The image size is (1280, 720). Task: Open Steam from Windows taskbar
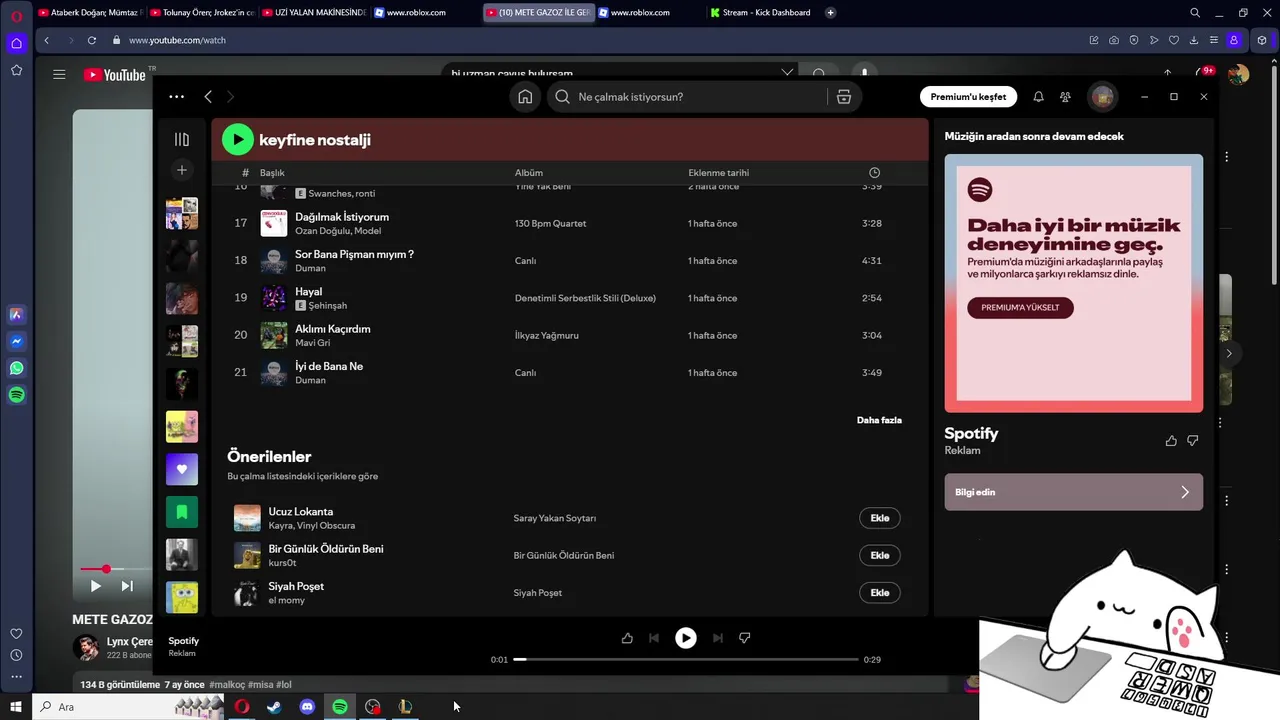273,707
